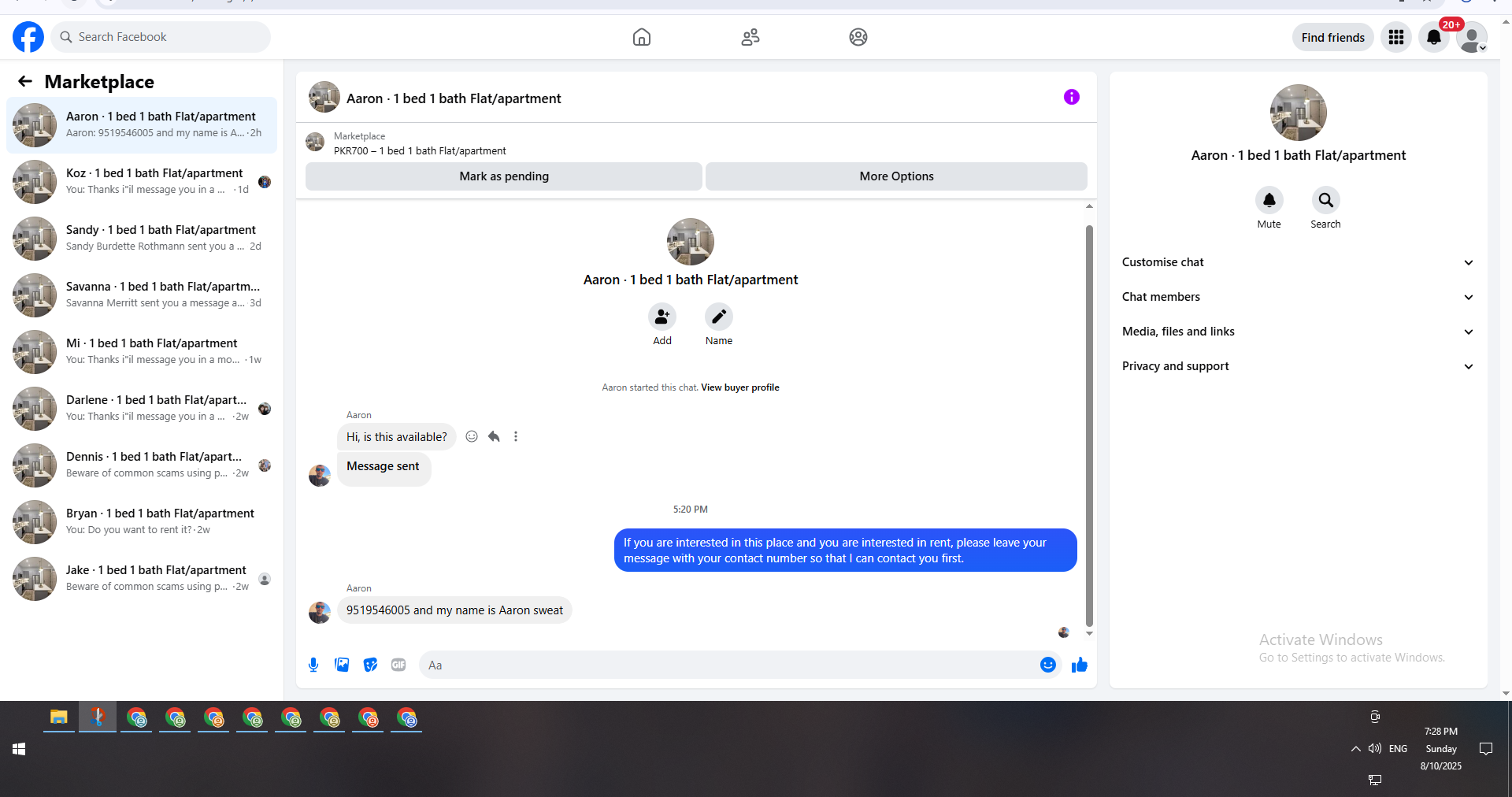Reply to the 'Hi, is this available?' message

tap(494, 436)
